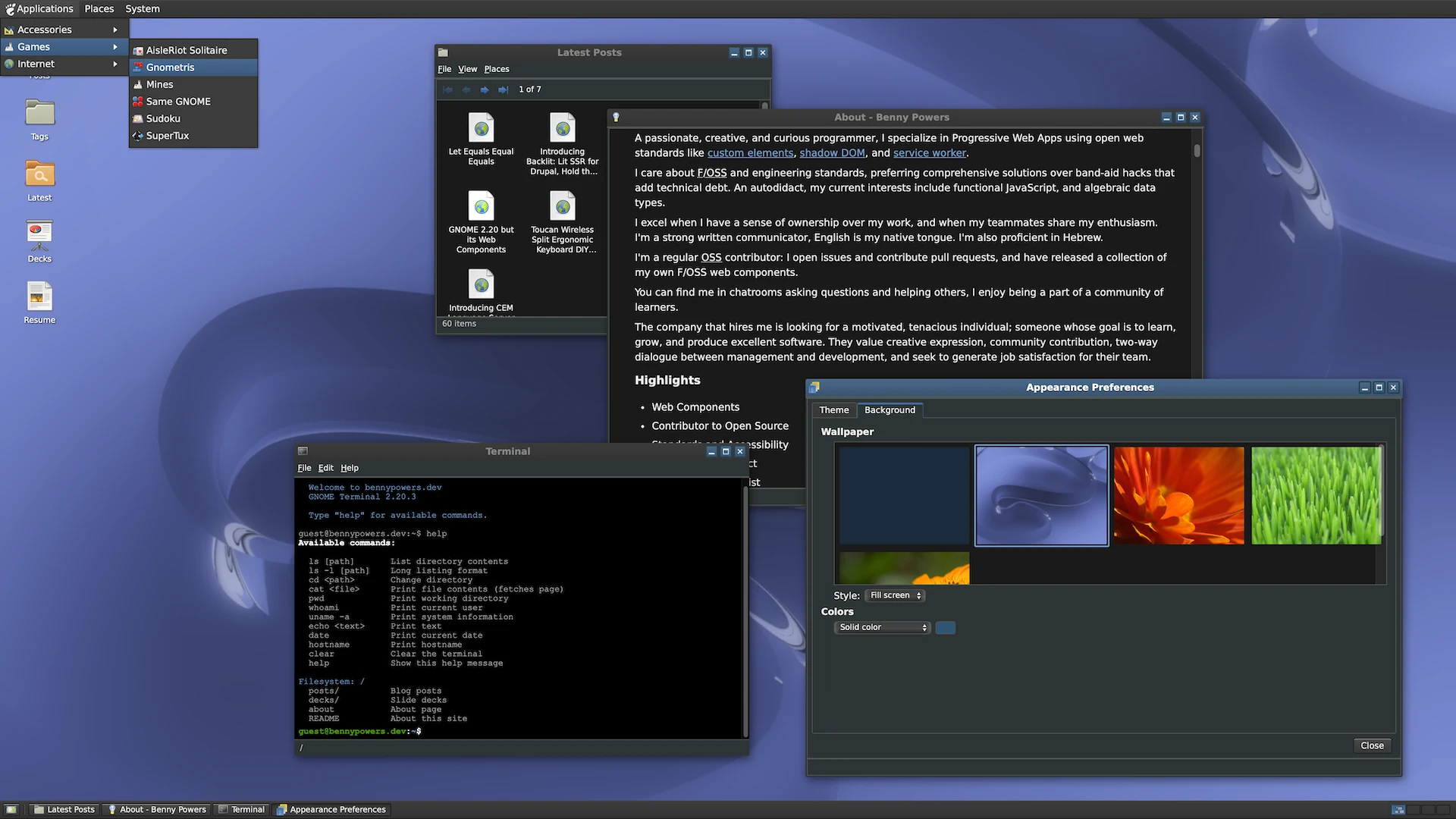Switch to the Theme tab
The image size is (1456, 819).
coord(833,410)
